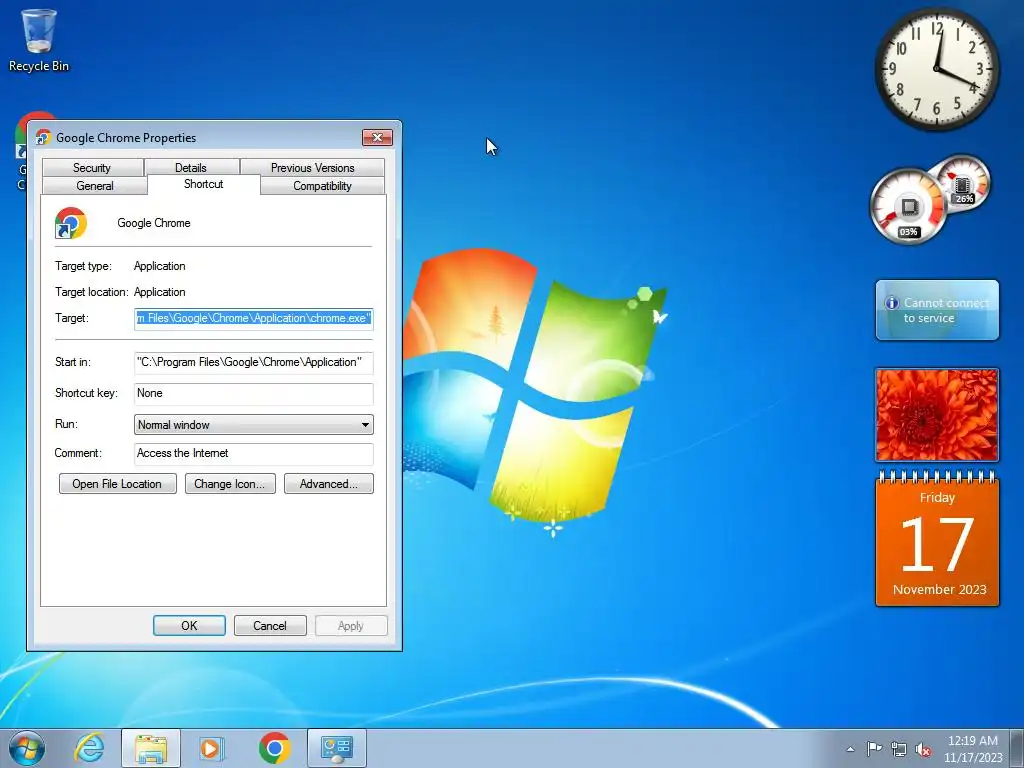Screen dimensions: 1024x768
Task: Open the Compatibility tab
Action: [x=322, y=185]
